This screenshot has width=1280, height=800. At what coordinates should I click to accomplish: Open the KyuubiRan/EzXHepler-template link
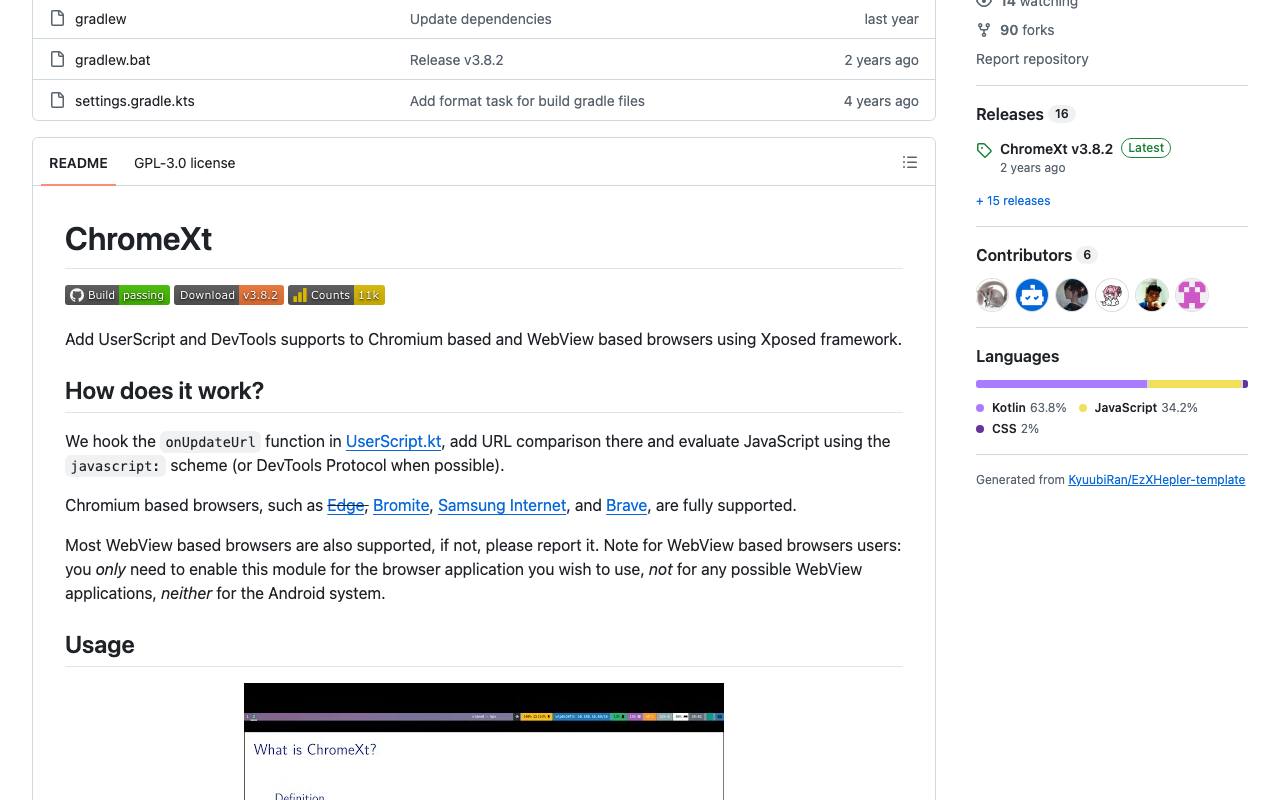tap(1156, 480)
